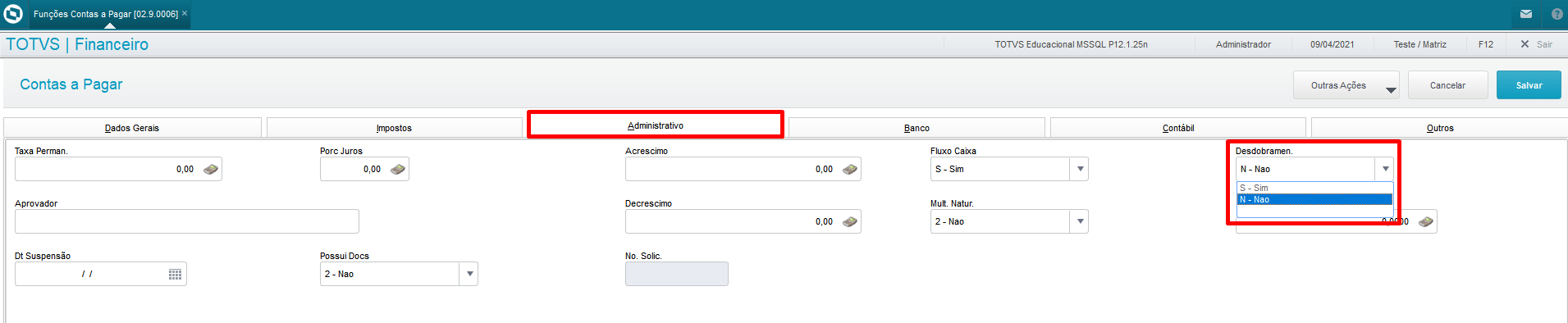Open the help question mark icon

tap(1557, 14)
